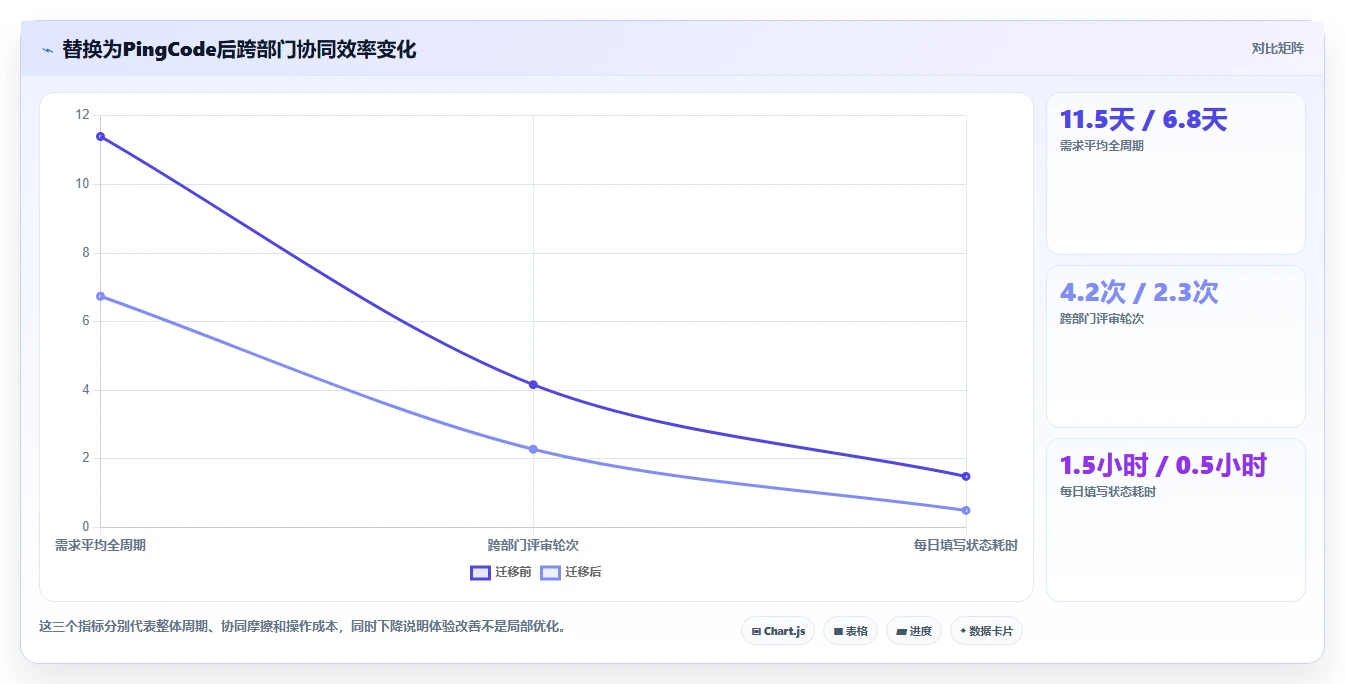1345x684 pixels.
Task: Click the card caption 跨部门评审轮次
Action: (1101, 319)
